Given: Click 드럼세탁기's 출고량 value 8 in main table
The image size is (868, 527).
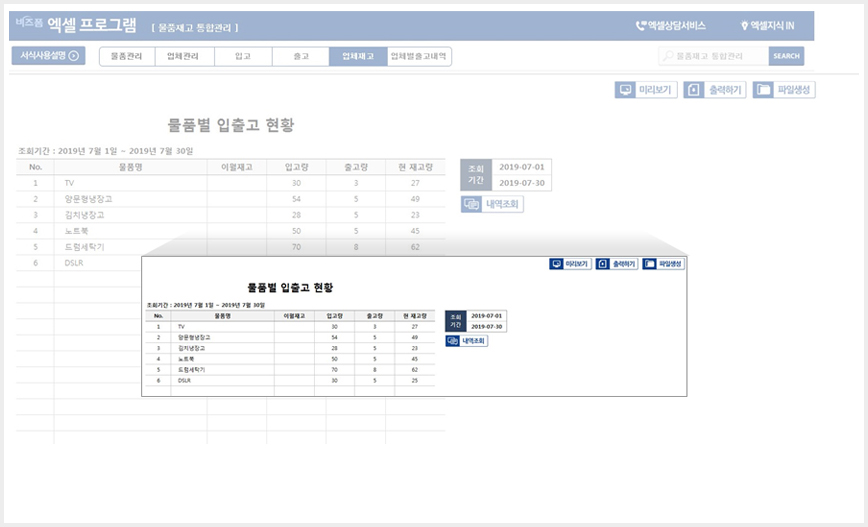Looking at the screenshot, I should coord(356,247).
